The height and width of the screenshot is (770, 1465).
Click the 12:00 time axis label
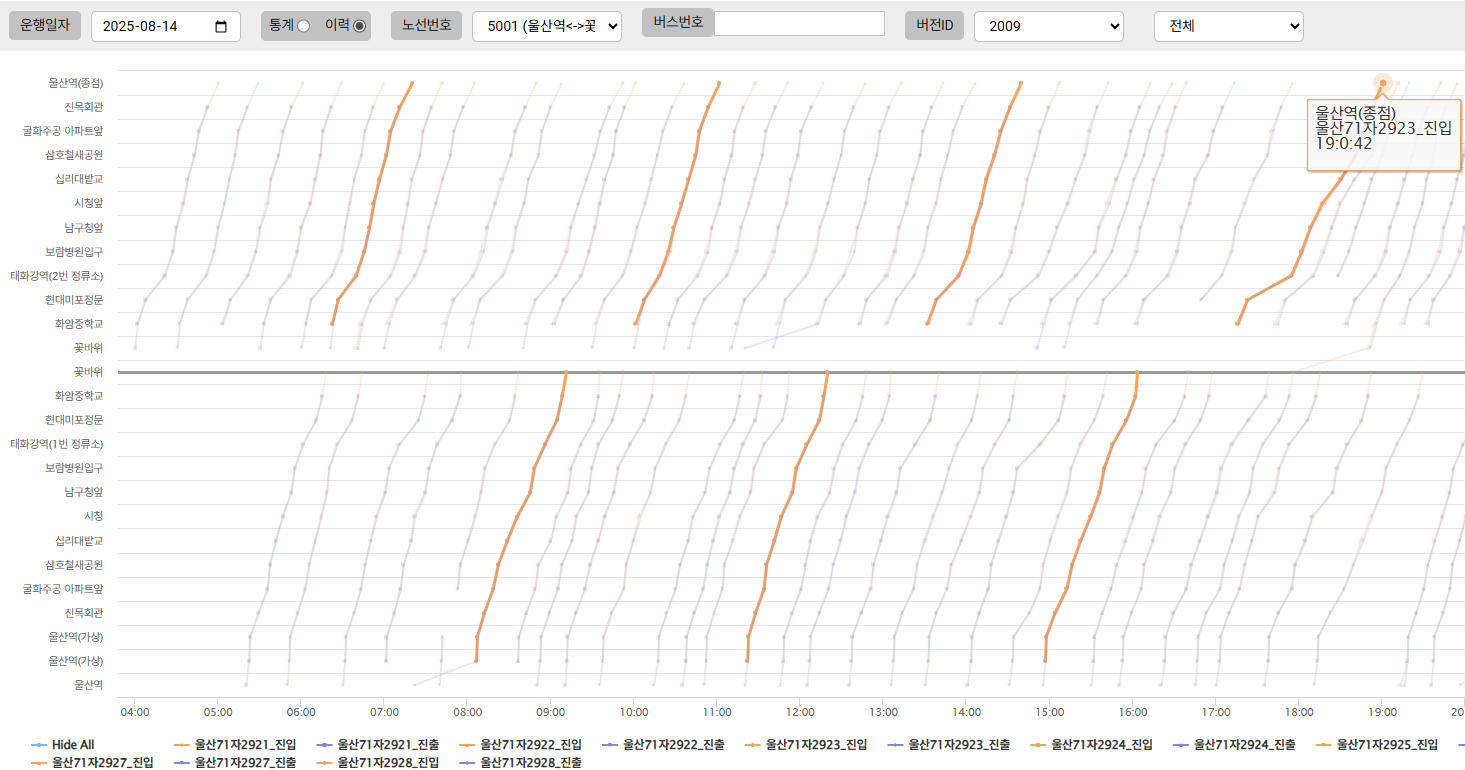[799, 712]
